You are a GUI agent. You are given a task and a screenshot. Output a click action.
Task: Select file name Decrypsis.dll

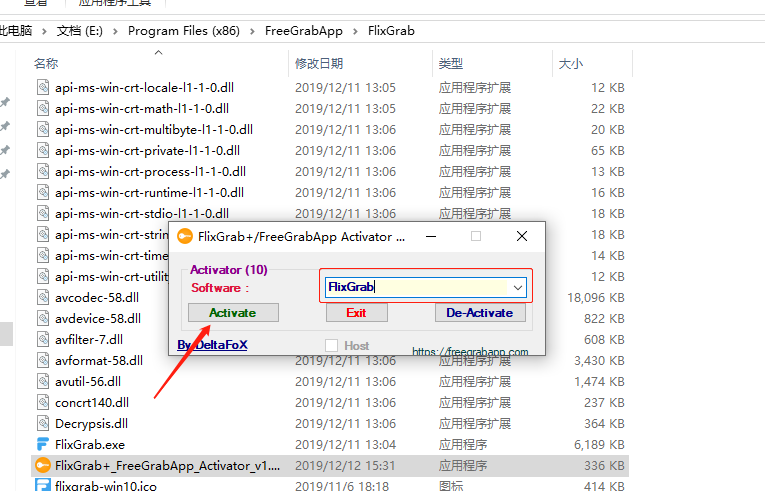pyautogui.click(x=91, y=423)
